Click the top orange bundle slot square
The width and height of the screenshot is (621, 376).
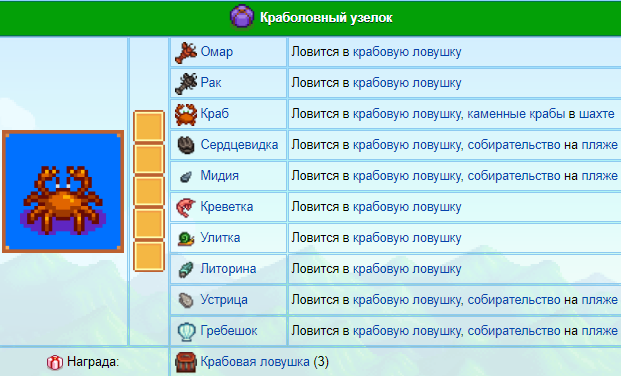(149, 126)
